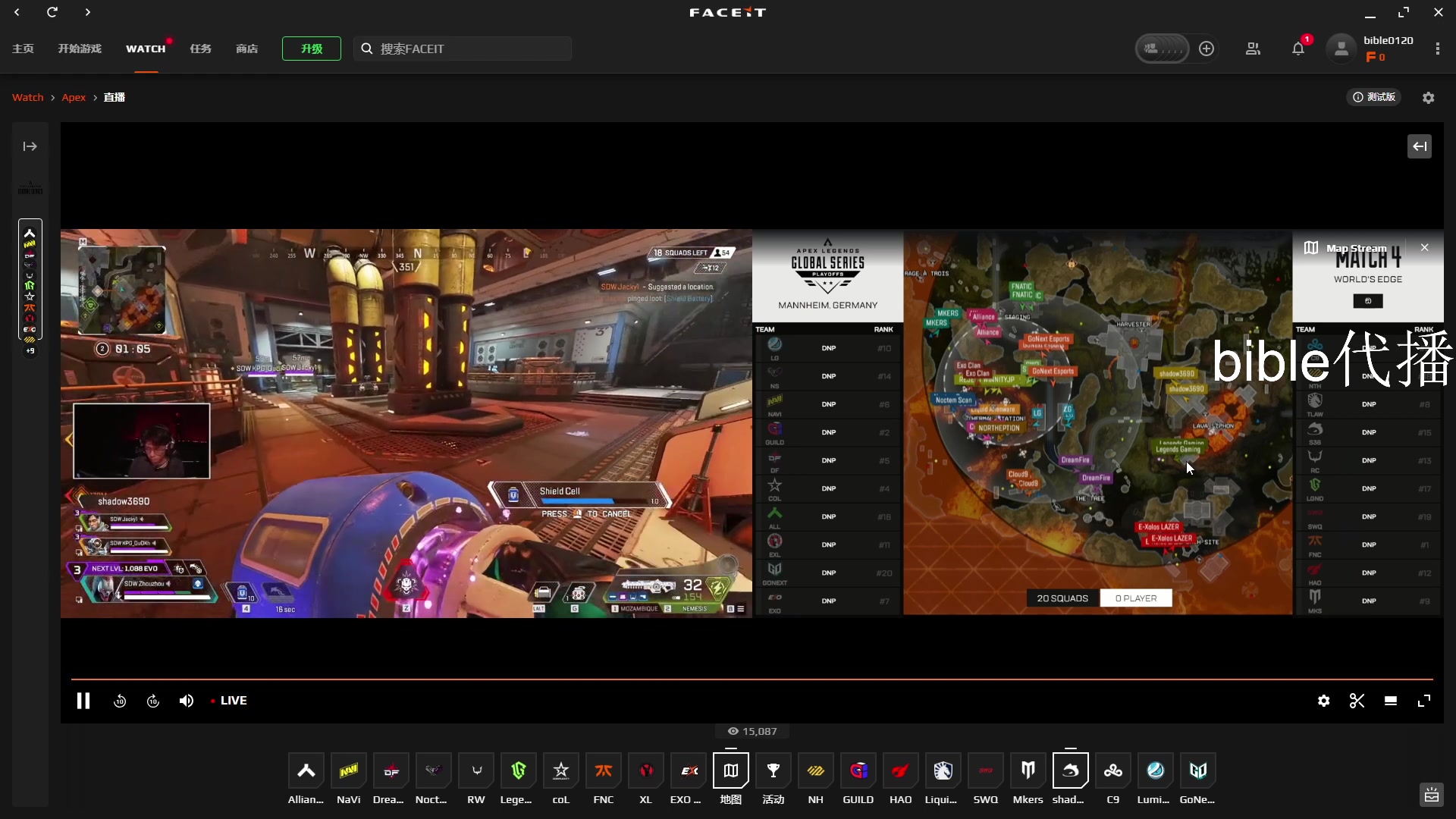The width and height of the screenshot is (1456, 819).
Task: Open the Alliance team stream
Action: coord(306,770)
